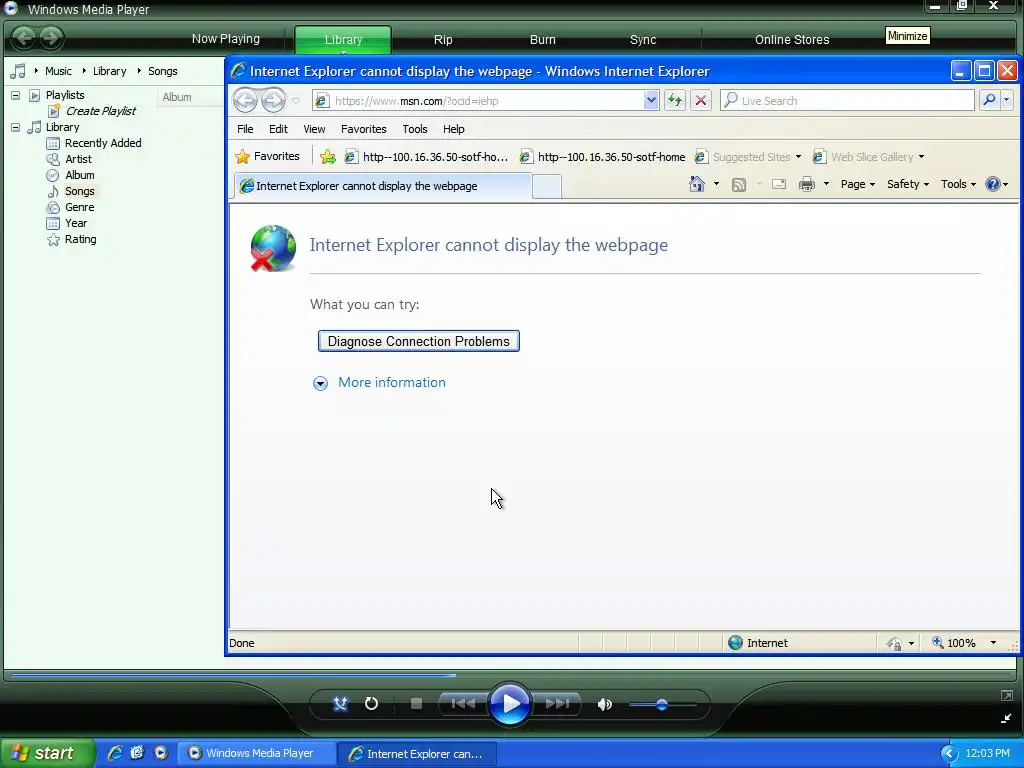Click the Internet Explorer forward button

[x=273, y=101]
